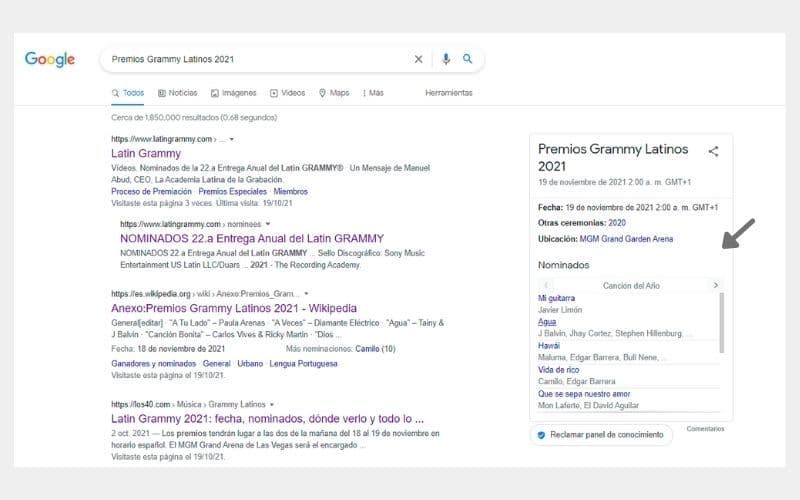
Task: Follow the Premios Especiales sitelink
Action: click(x=233, y=192)
